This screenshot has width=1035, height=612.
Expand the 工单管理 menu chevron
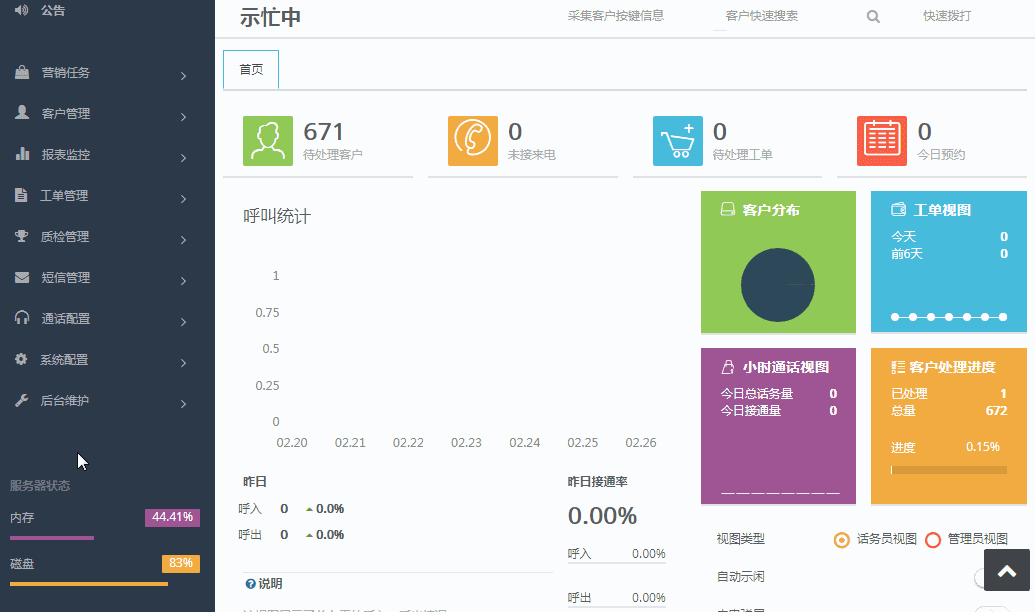(184, 199)
